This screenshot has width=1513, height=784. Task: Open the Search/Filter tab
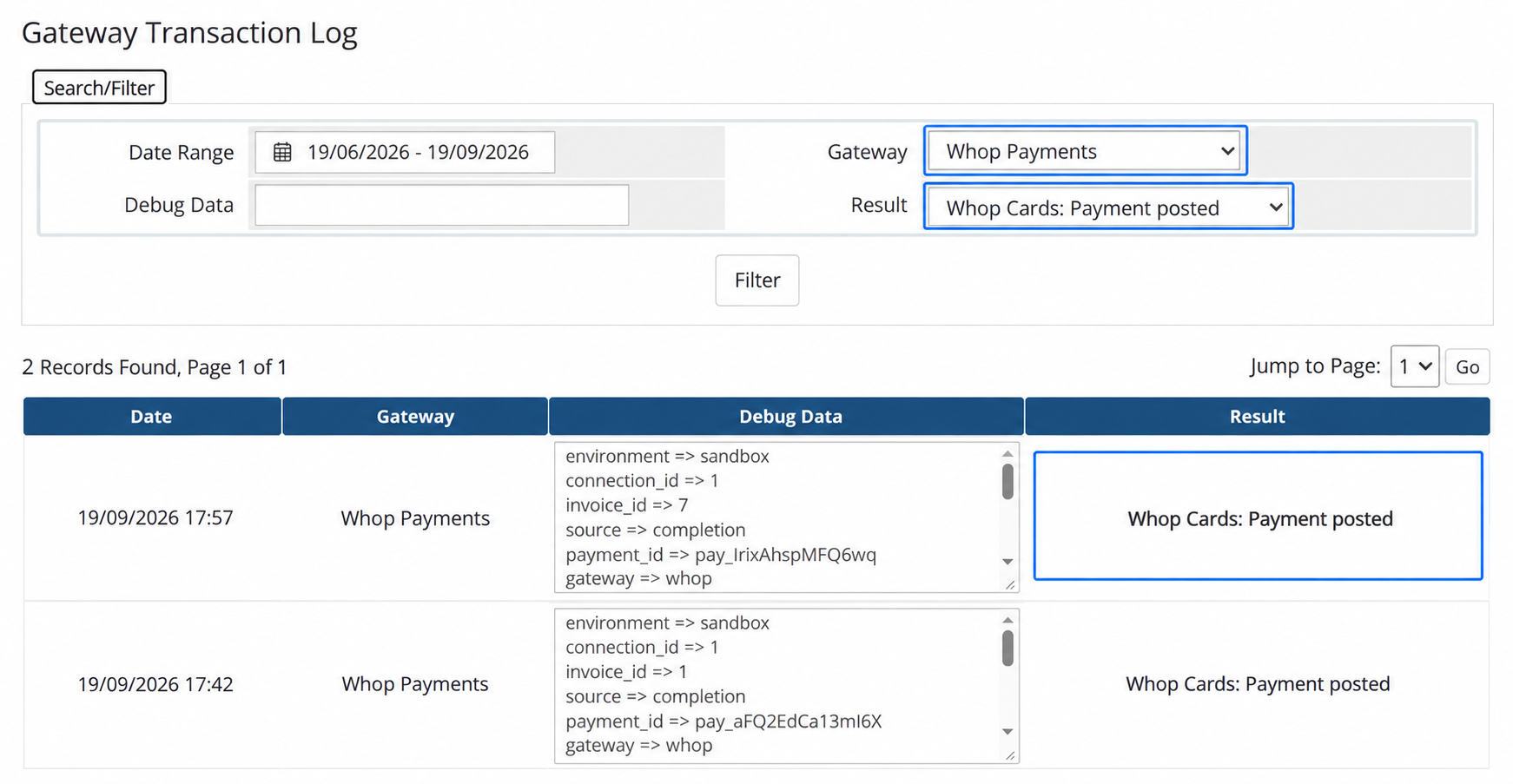coord(99,88)
